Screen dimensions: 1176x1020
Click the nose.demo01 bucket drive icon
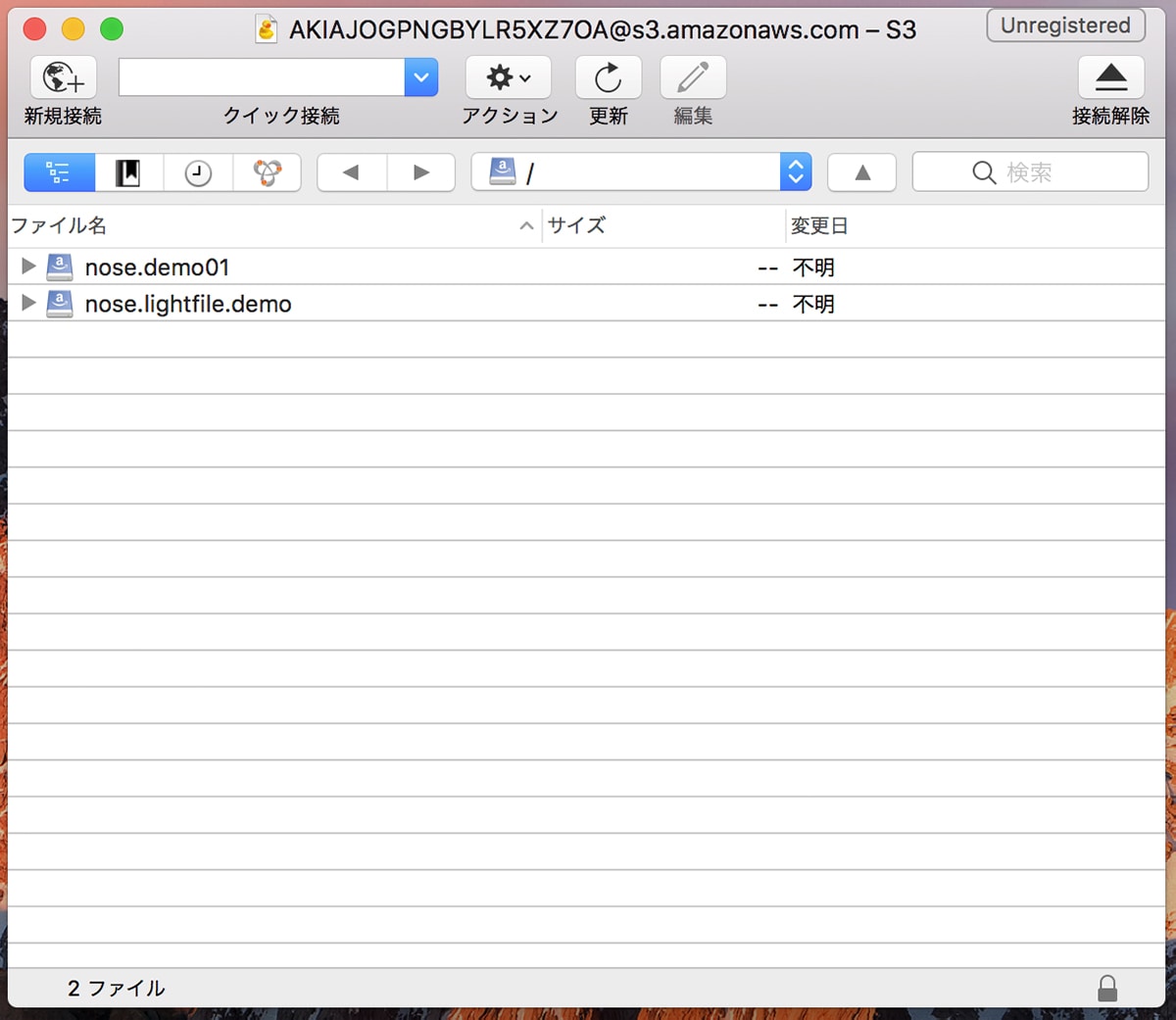pyautogui.click(x=60, y=267)
